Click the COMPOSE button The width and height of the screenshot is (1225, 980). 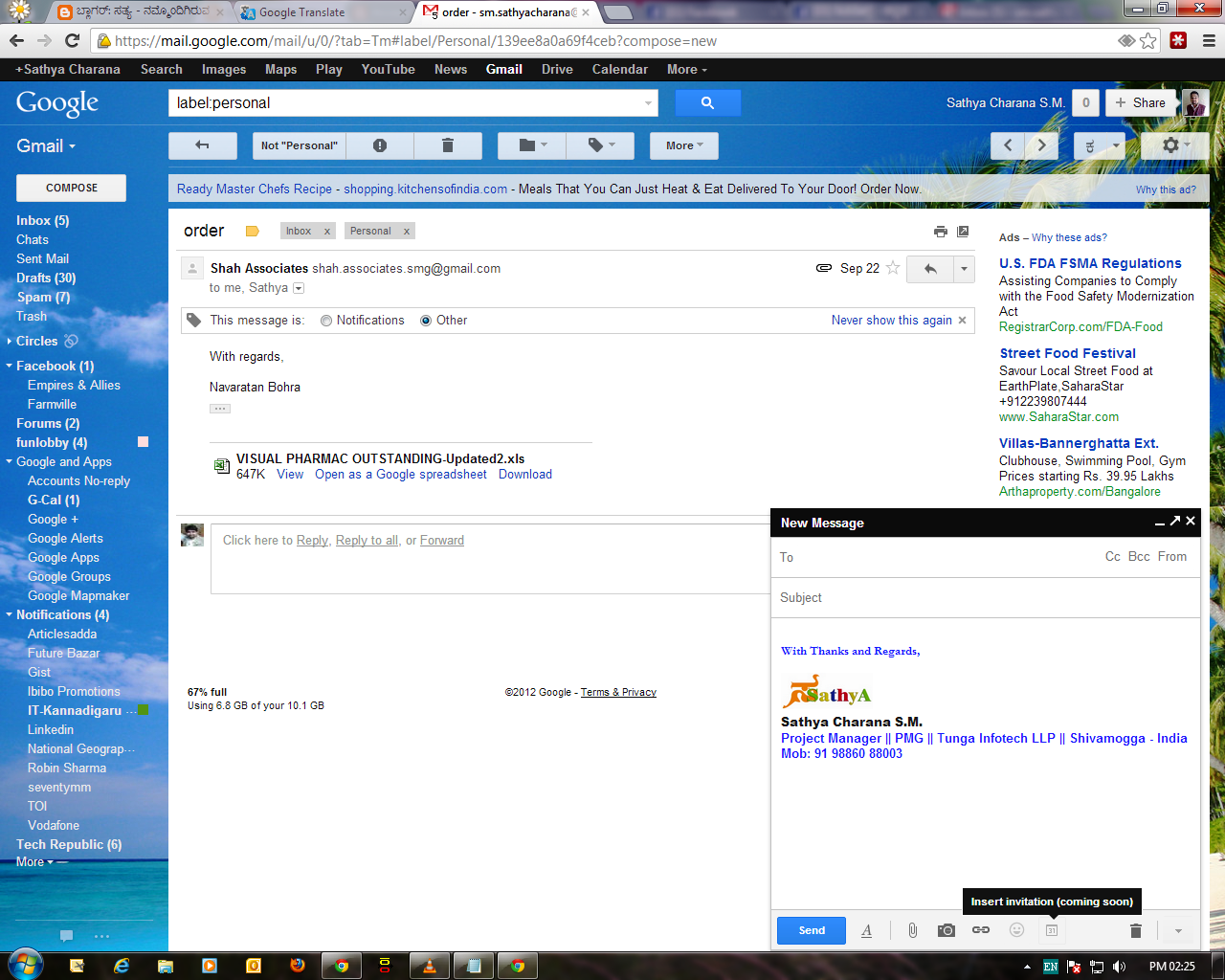pos(72,189)
